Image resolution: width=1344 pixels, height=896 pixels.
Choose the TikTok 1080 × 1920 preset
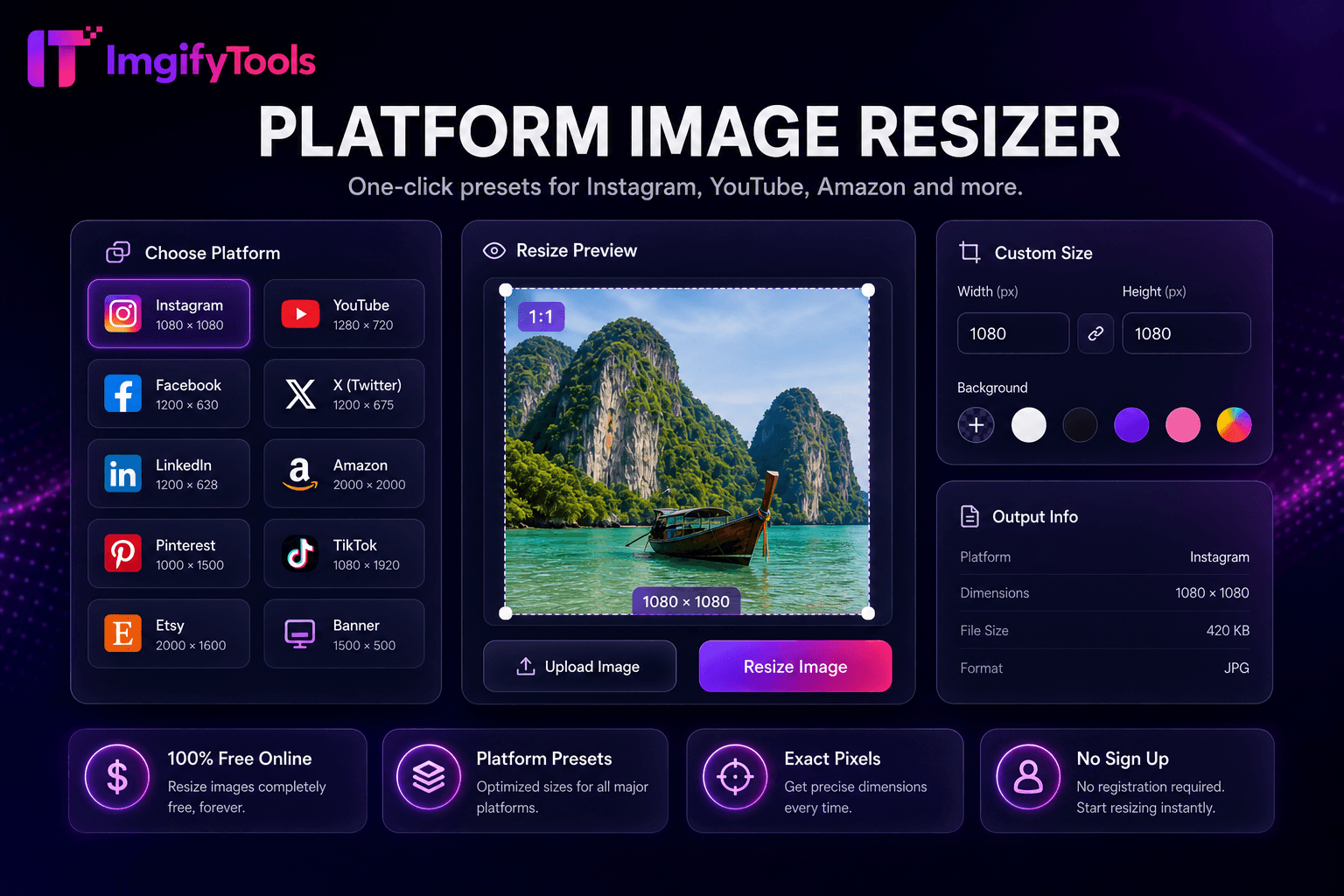(344, 554)
